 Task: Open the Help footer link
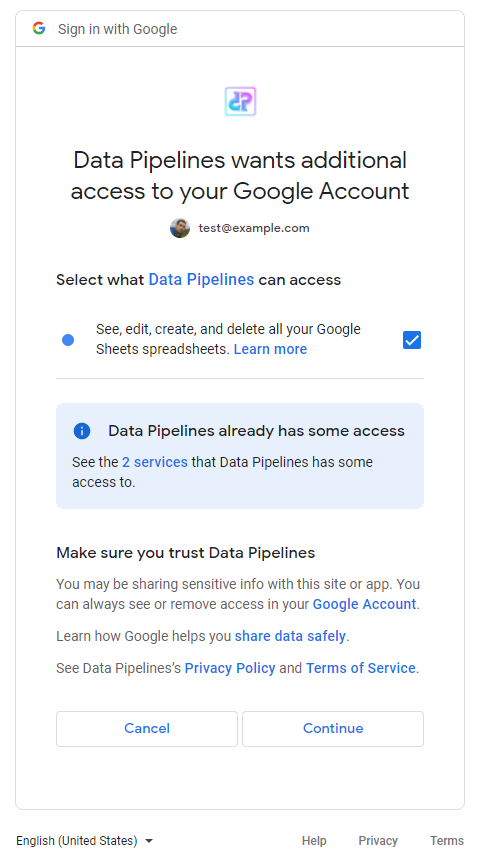point(314,841)
